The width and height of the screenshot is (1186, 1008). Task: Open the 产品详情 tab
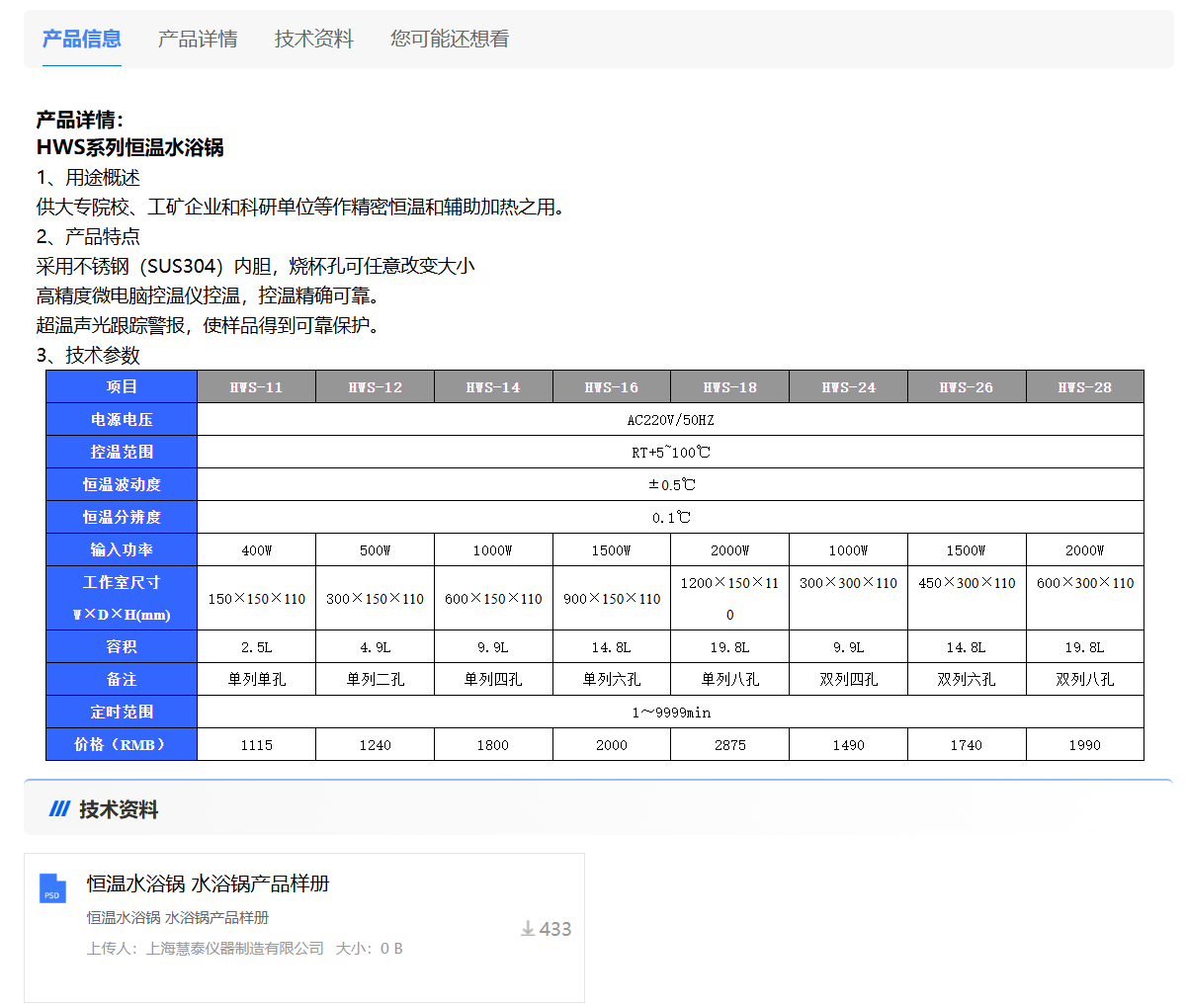[x=198, y=40]
